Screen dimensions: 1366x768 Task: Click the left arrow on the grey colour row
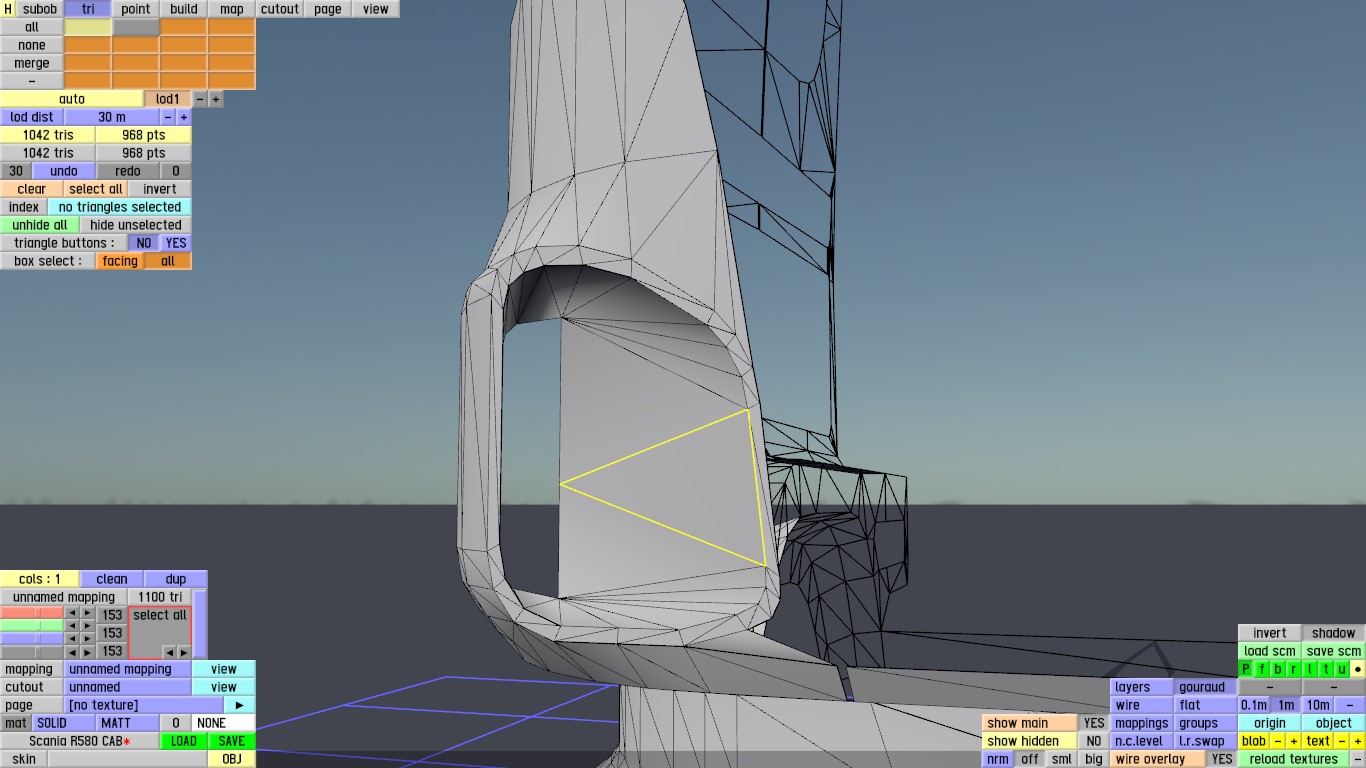click(x=72, y=652)
